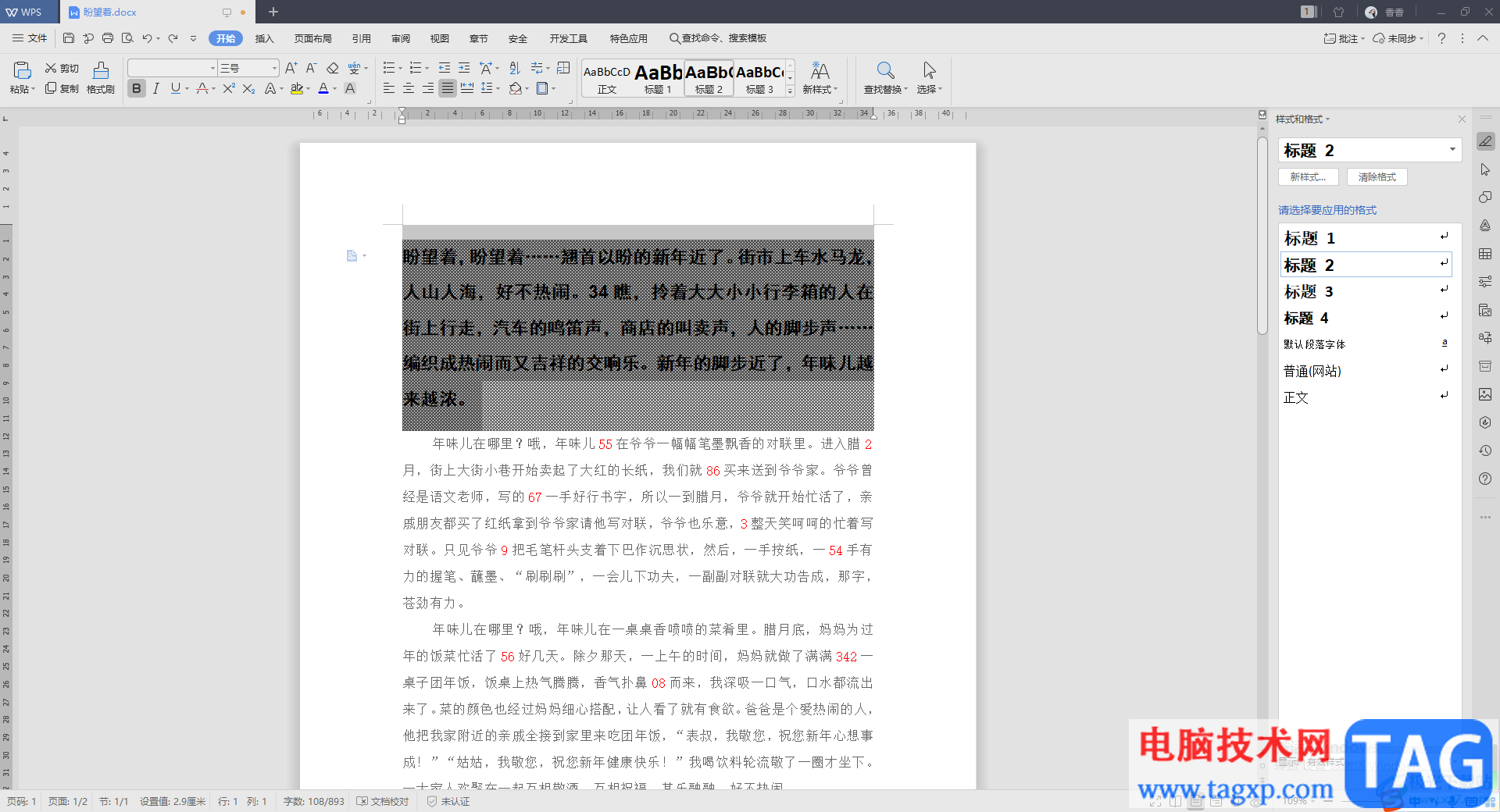Expand quick access toolbar customize arrow
Screen dimensions: 1500x812
[x=194, y=38]
